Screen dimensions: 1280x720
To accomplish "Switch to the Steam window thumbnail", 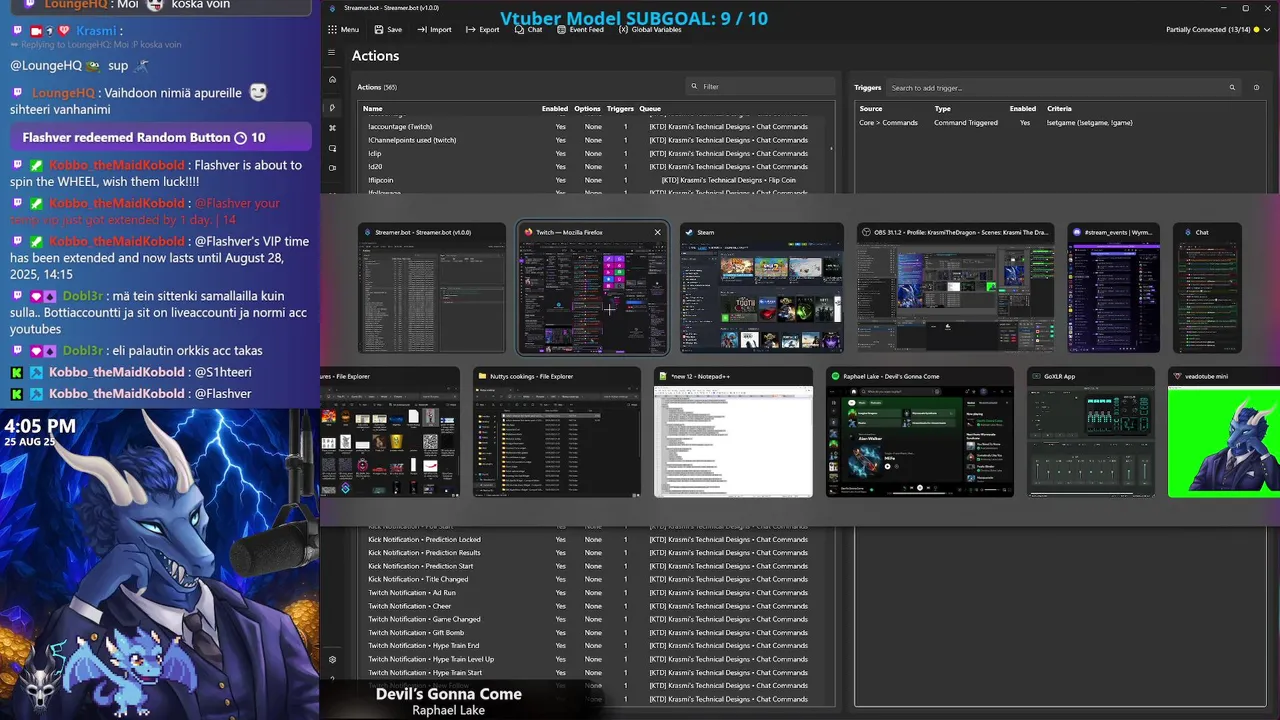I will 762,288.
